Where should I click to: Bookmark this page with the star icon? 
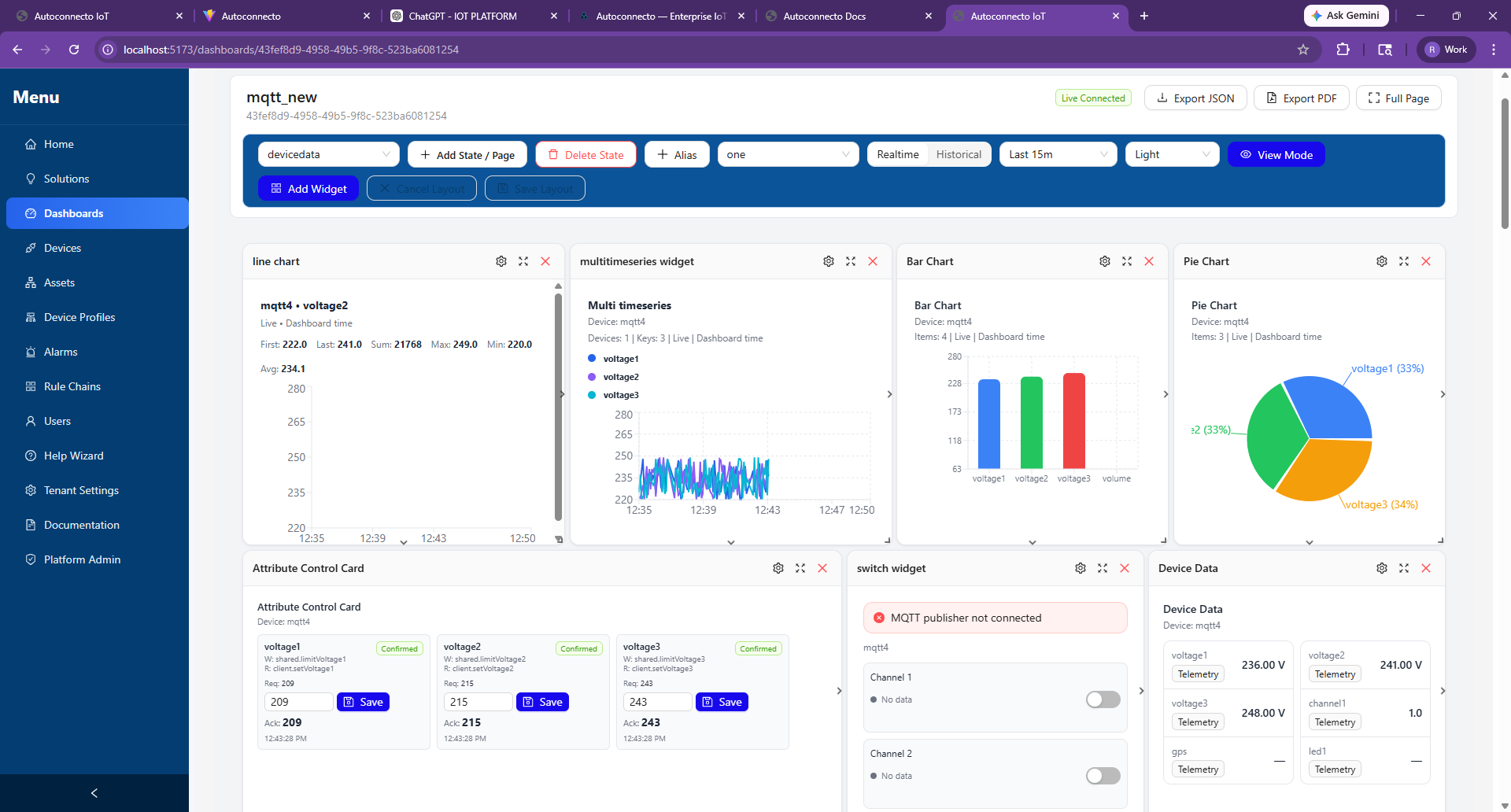click(x=1303, y=50)
